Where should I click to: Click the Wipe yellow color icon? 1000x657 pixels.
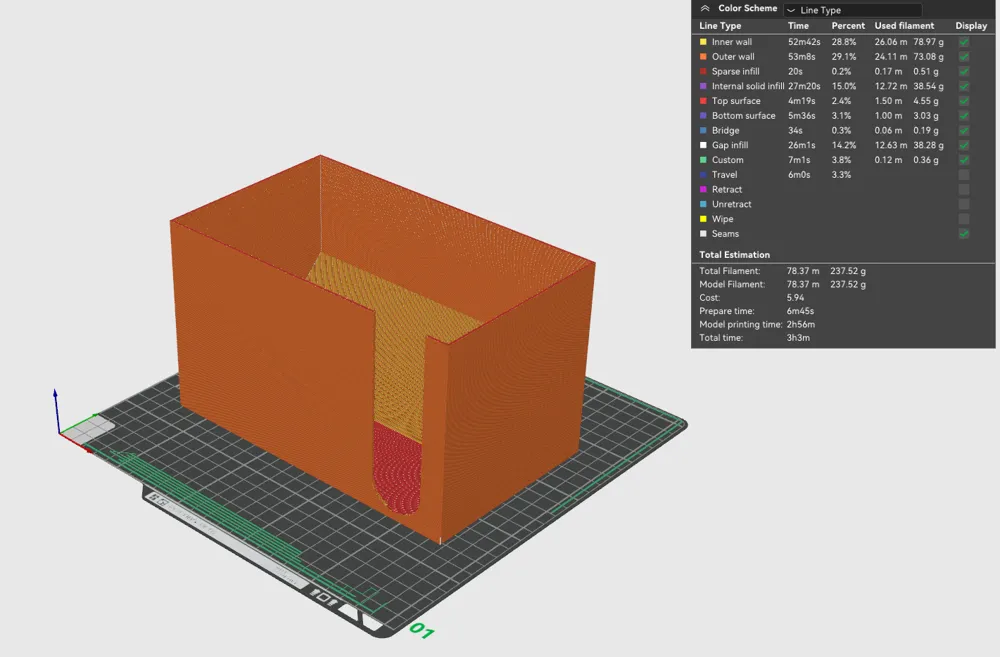(703, 219)
